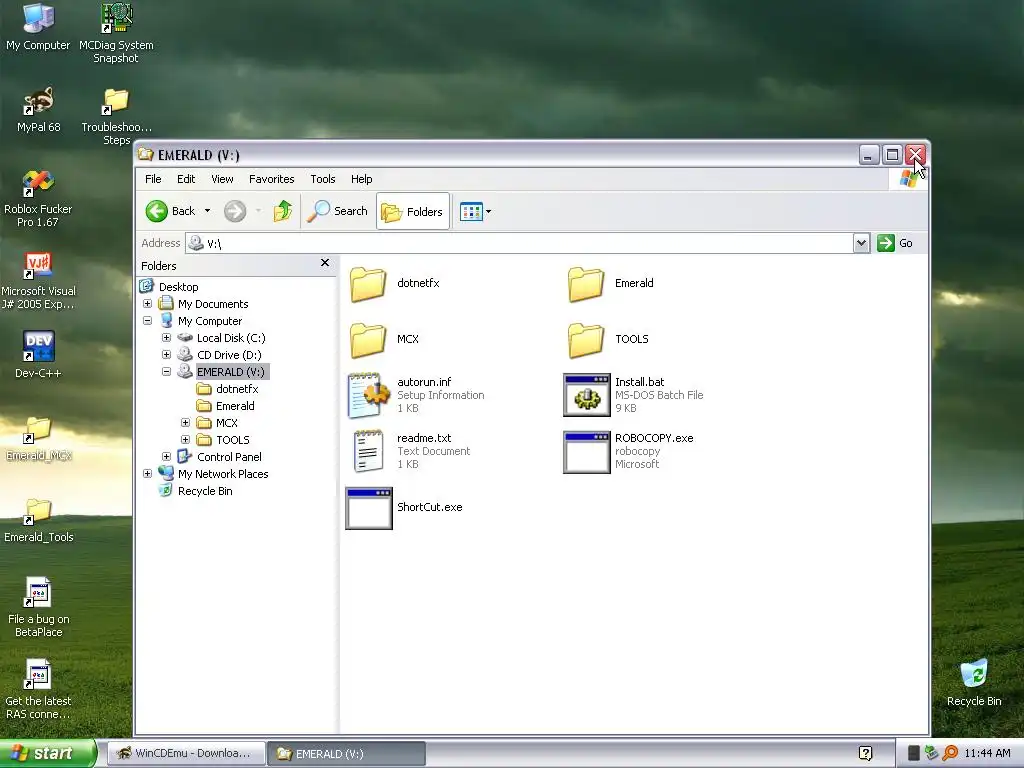
Task: Open the Back history dropdown arrow
Action: coord(208,211)
